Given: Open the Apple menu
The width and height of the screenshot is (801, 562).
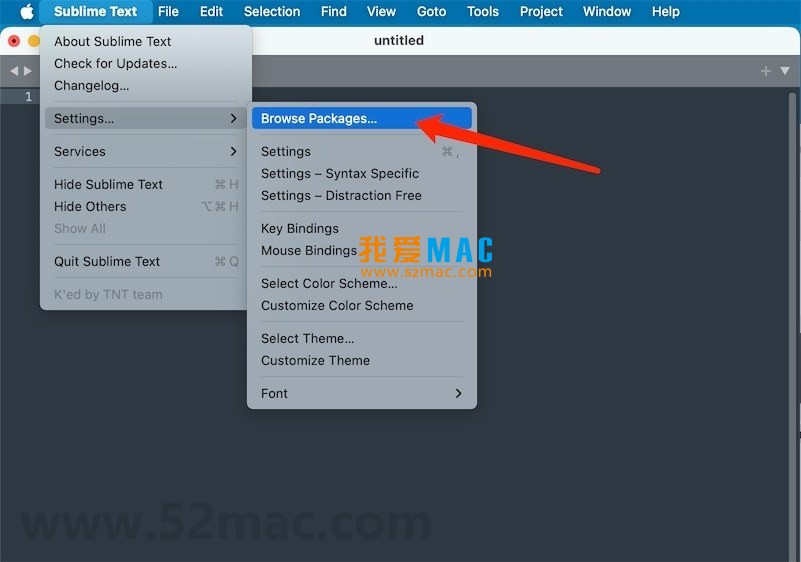Looking at the screenshot, I should 27,12.
